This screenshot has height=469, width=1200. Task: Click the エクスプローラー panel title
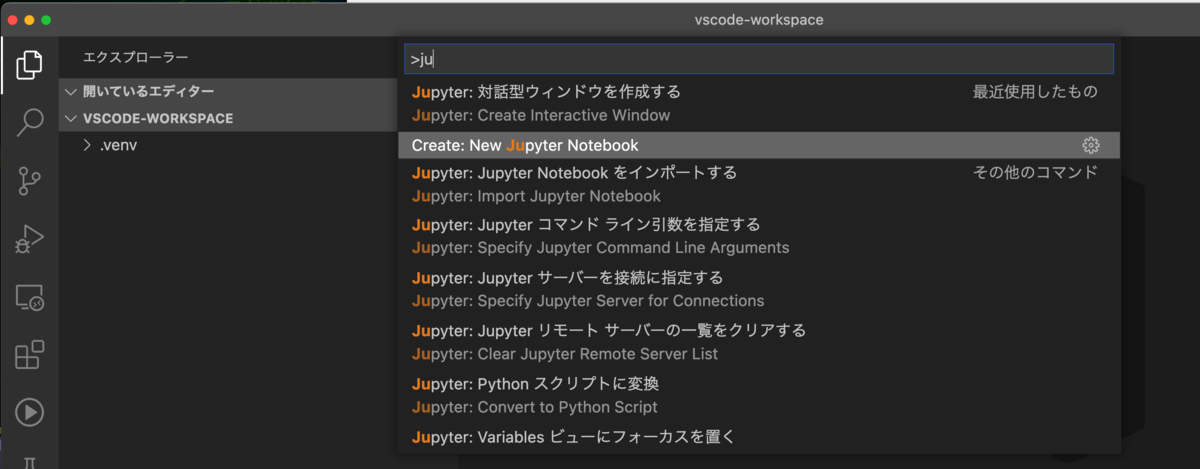point(136,58)
